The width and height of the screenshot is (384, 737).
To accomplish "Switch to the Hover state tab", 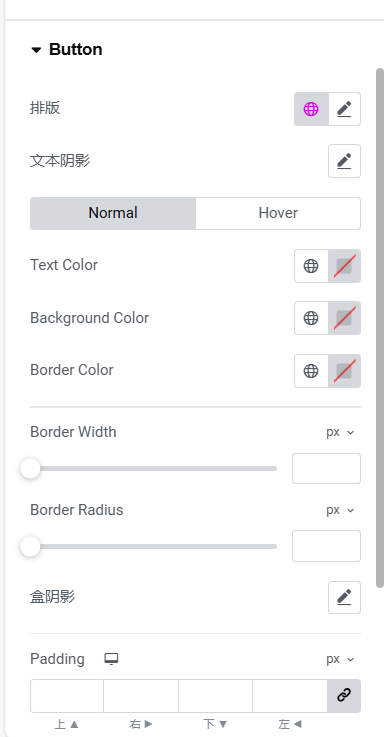I will [x=278, y=213].
